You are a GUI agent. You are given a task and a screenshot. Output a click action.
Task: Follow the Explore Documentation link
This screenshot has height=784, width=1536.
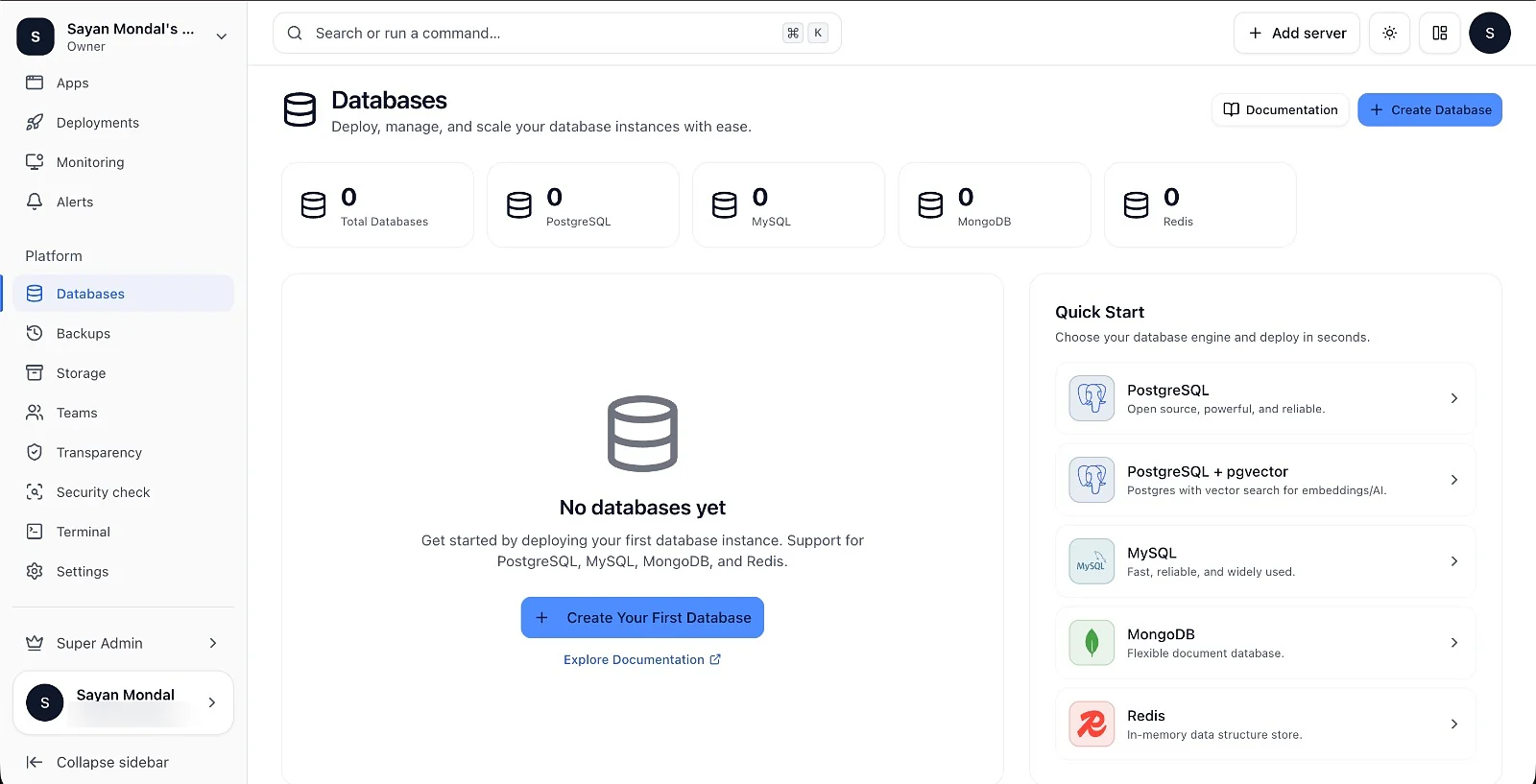(x=642, y=659)
